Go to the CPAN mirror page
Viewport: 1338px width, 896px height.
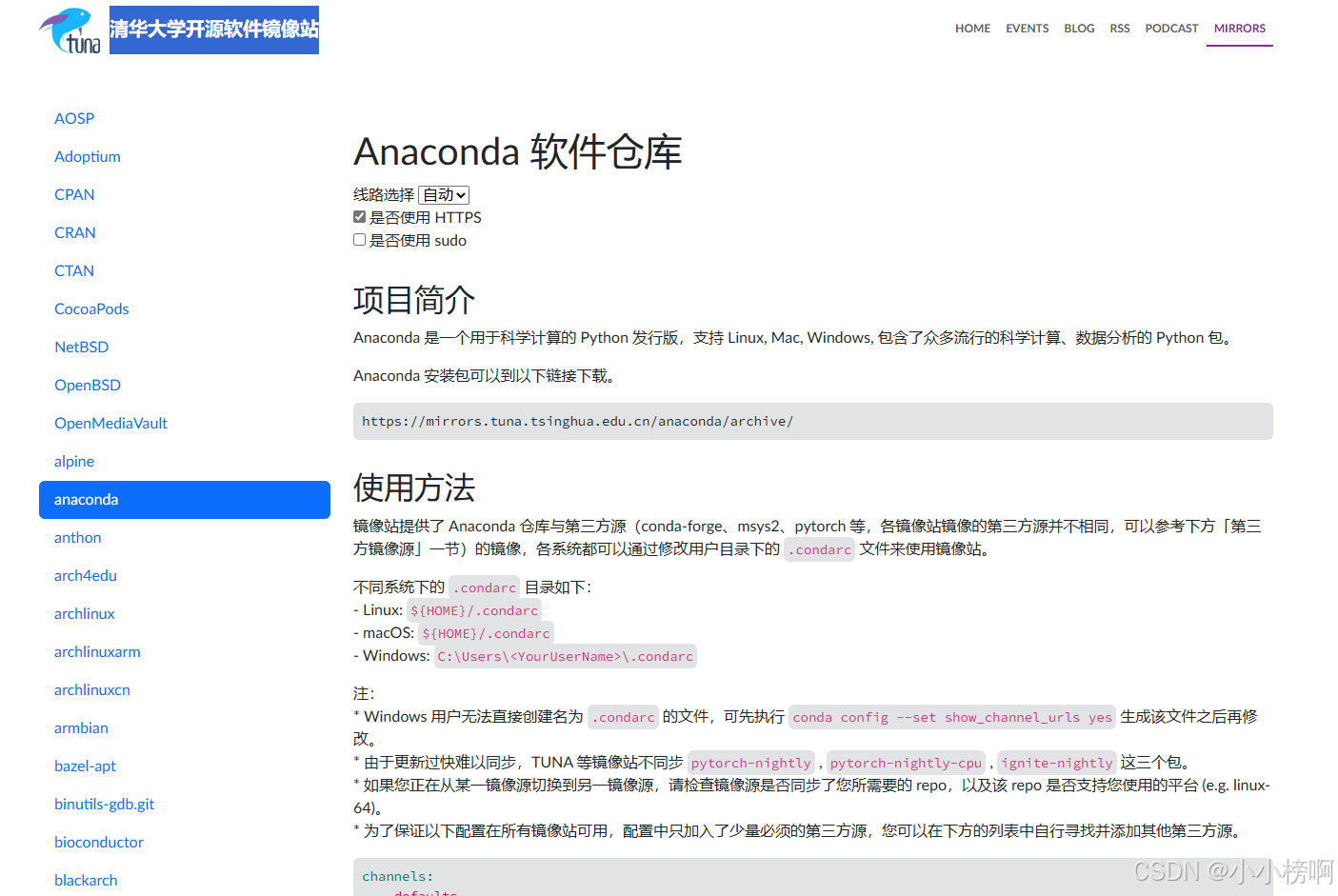74,194
